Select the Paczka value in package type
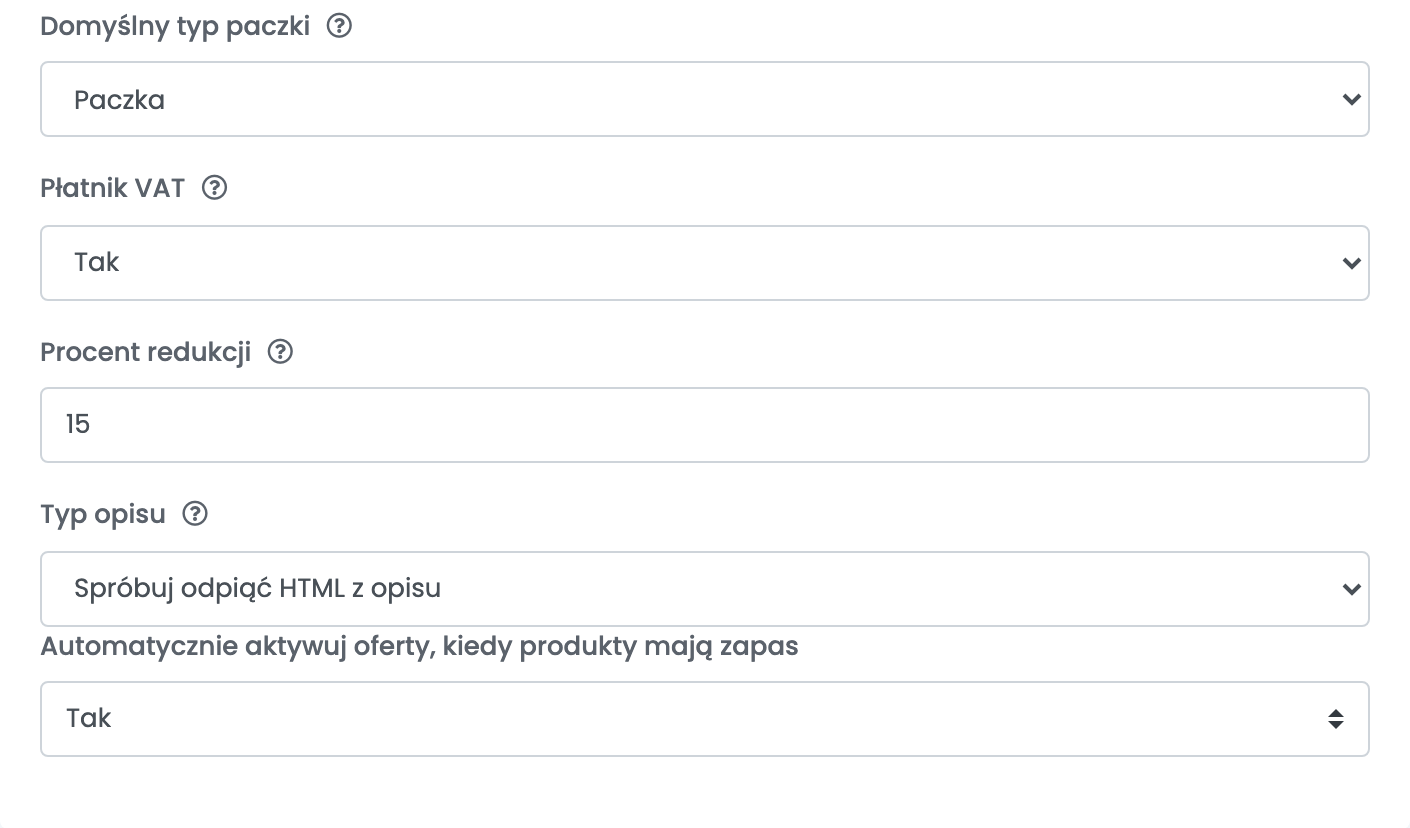The image size is (1410, 828). tap(119, 100)
